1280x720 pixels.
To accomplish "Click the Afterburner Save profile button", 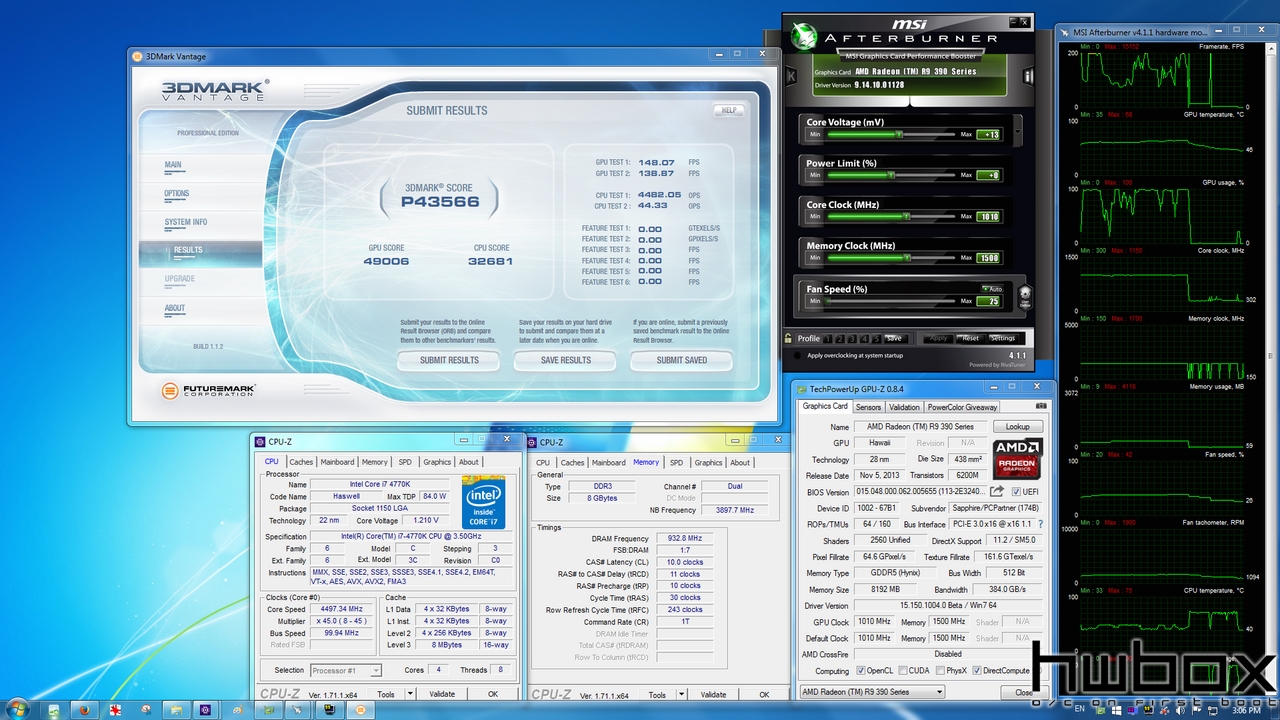I will pyautogui.click(x=894, y=338).
